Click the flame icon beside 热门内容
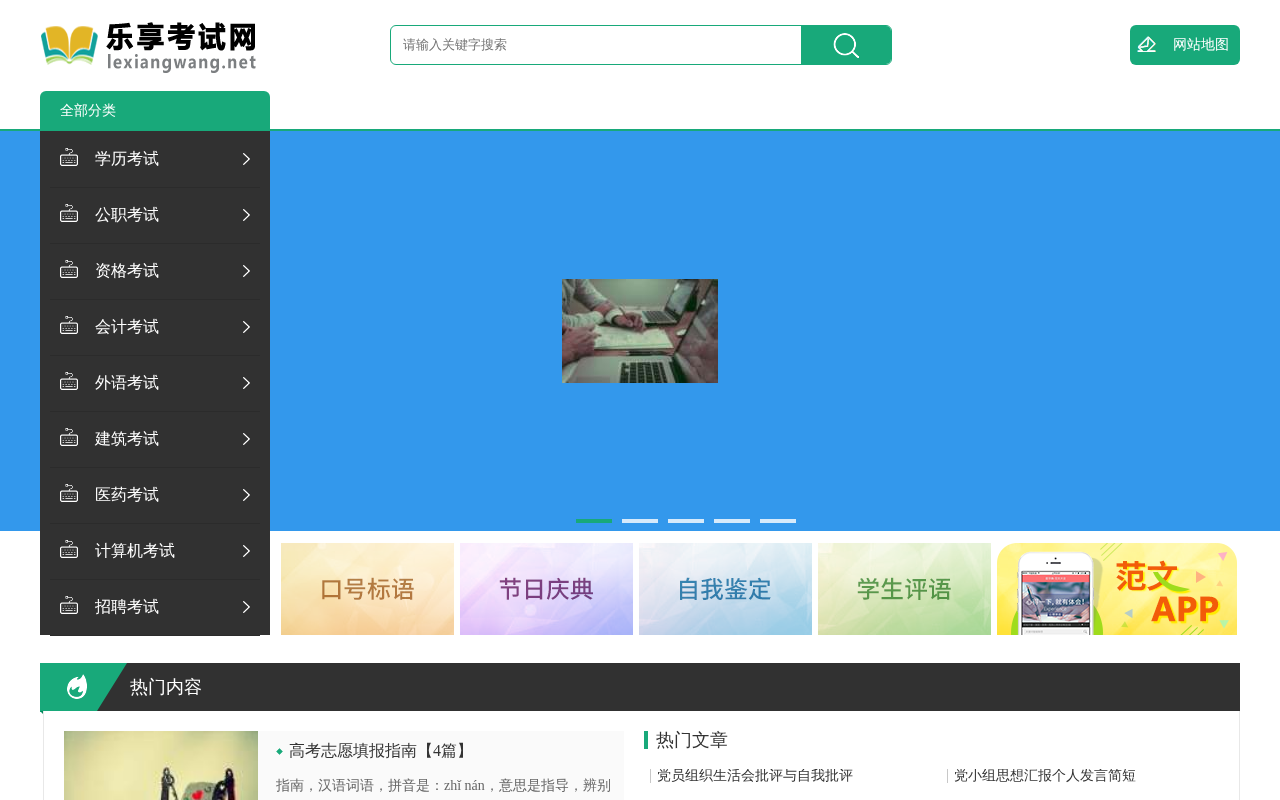The image size is (1280, 800). tap(77, 687)
